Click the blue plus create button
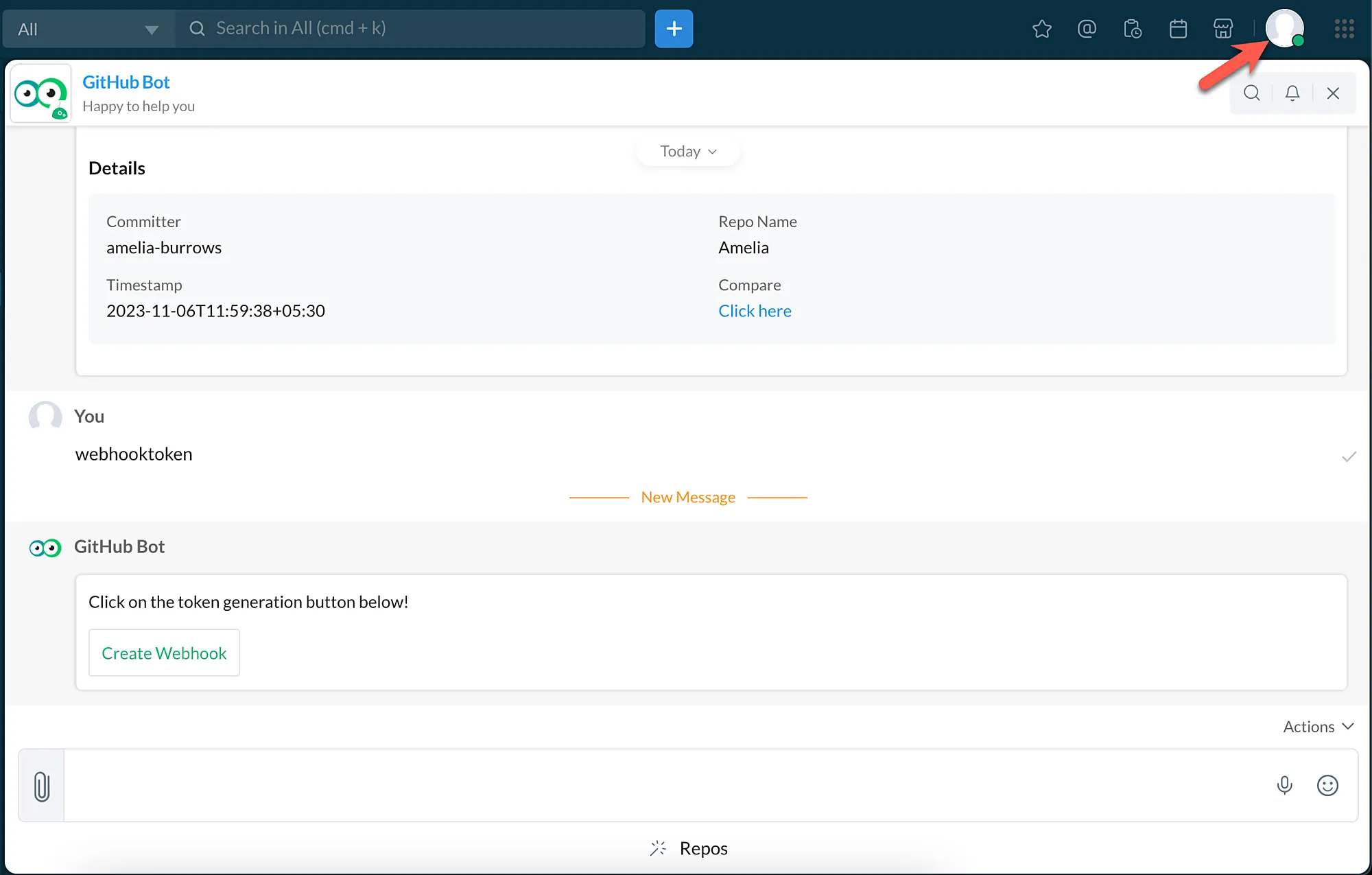The image size is (1372, 875). coord(674,29)
